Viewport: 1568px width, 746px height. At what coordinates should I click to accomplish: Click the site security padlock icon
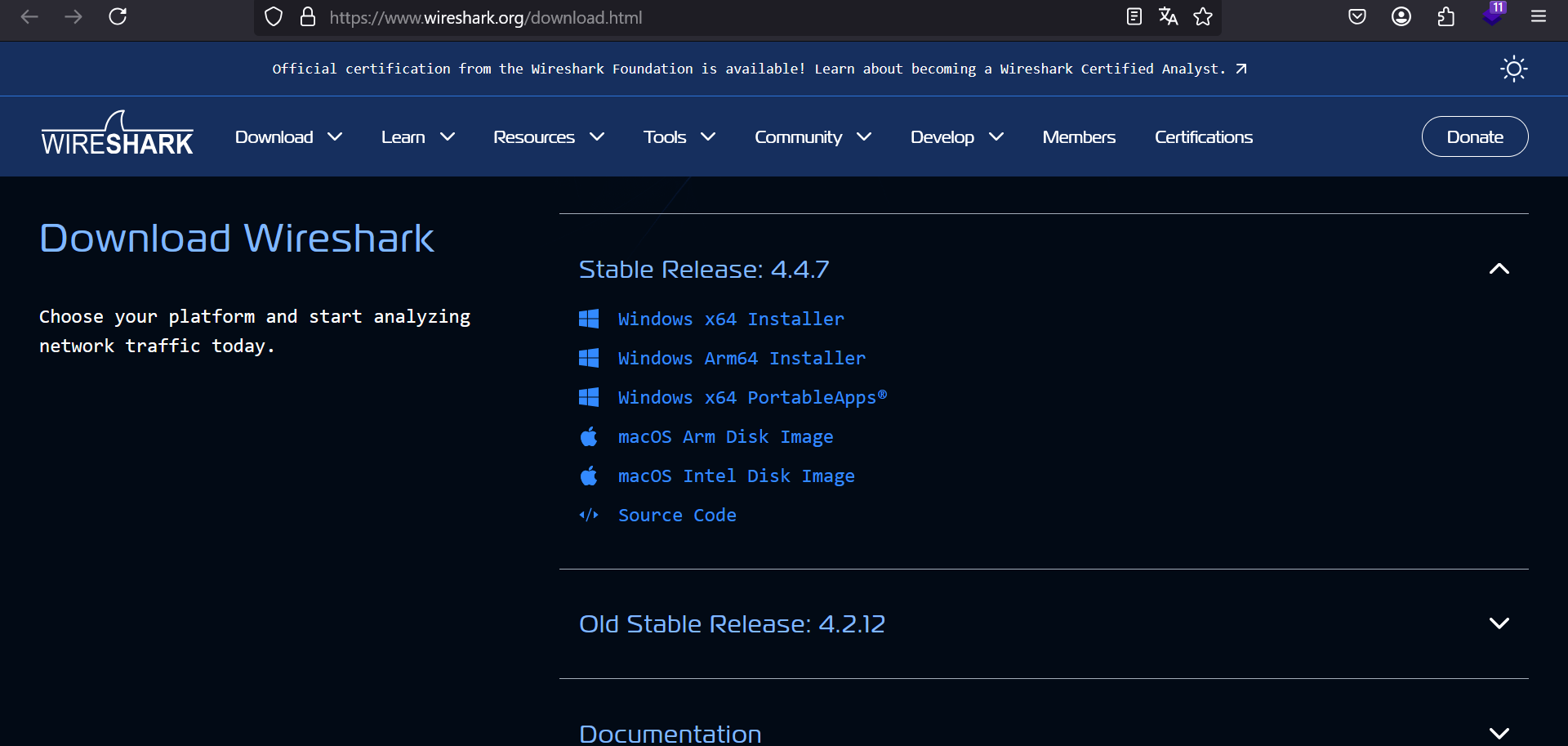[308, 16]
